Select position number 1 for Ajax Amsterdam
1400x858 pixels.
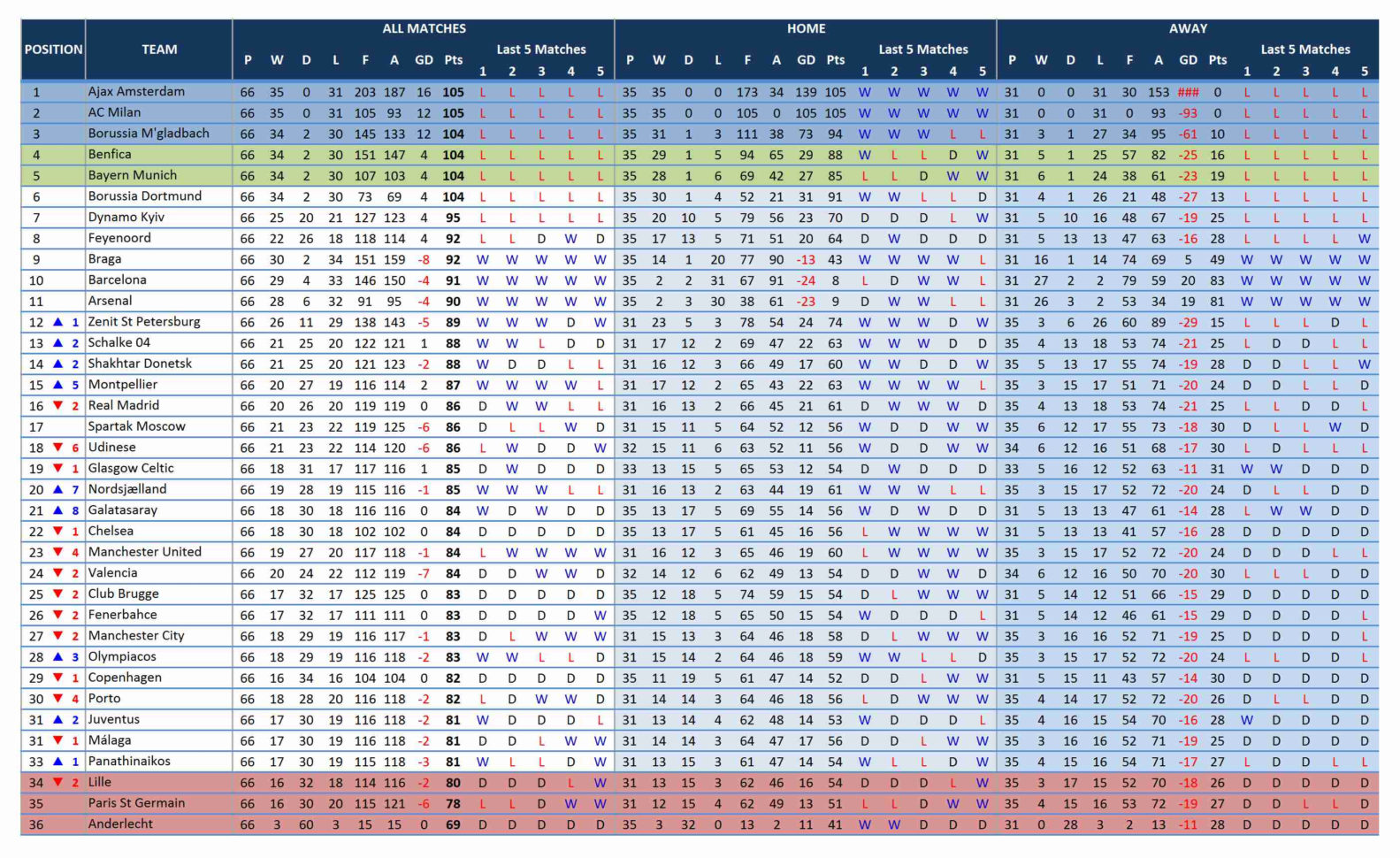point(36,92)
